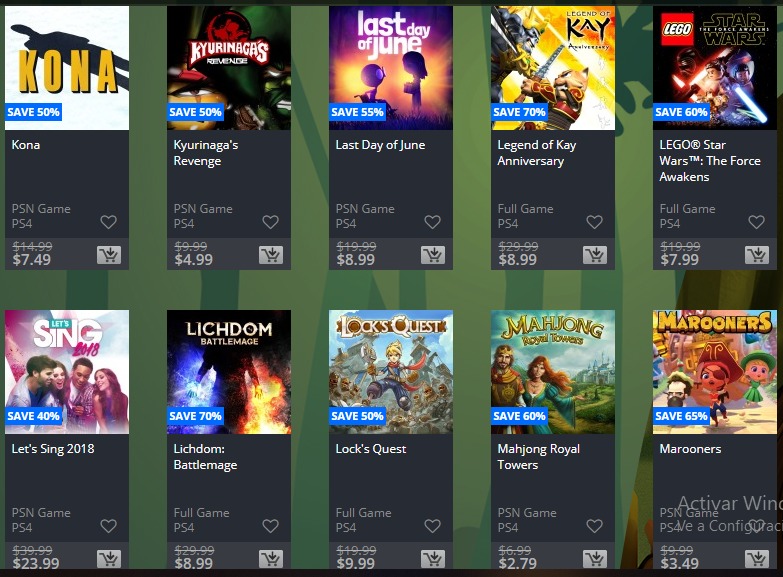The width and height of the screenshot is (783, 577).
Task: Add Kyurinaga's Revenge to cart
Action: (x=271, y=255)
